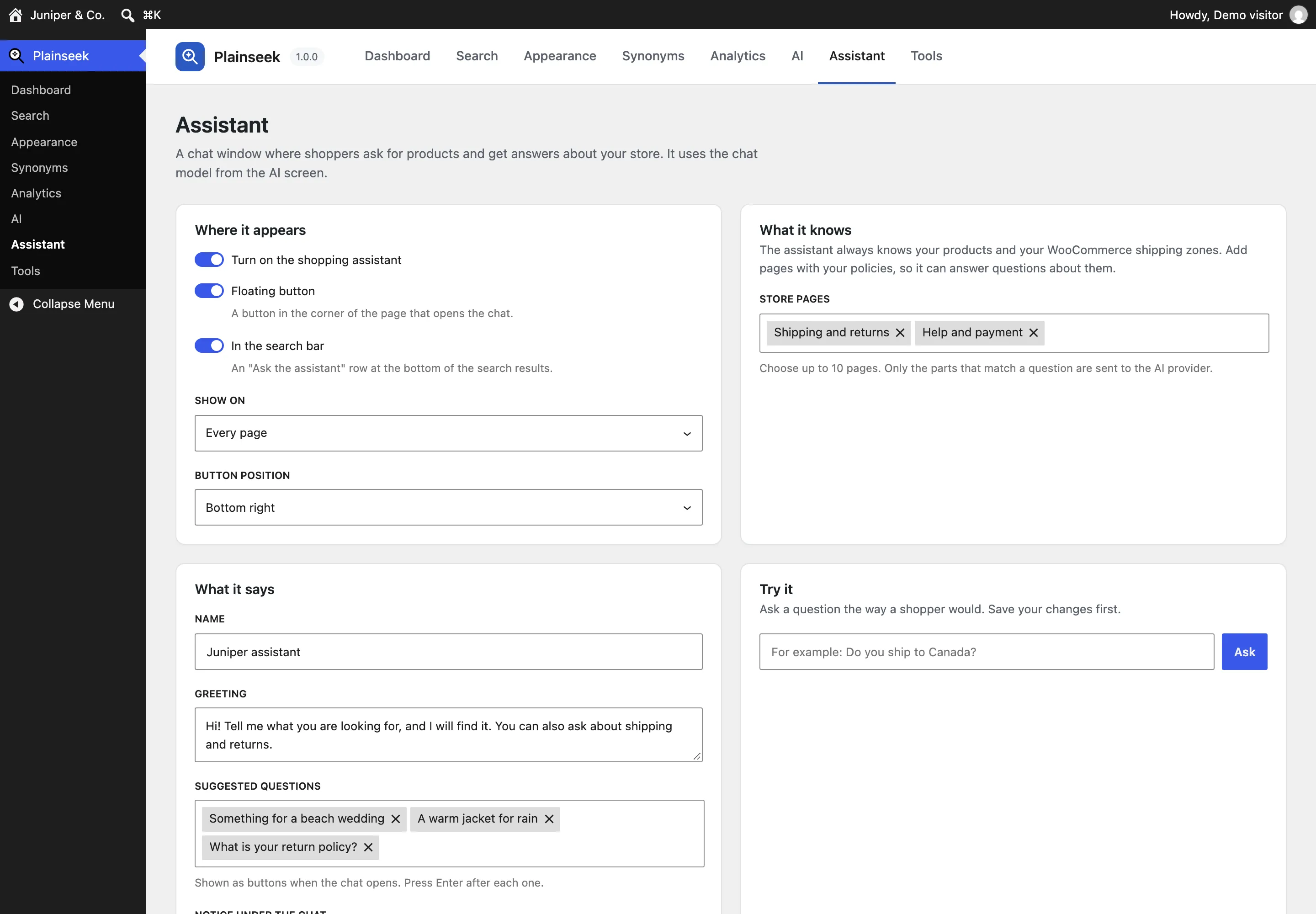Select AI in the left sidebar
Image resolution: width=1316 pixels, height=914 pixels.
click(x=16, y=219)
